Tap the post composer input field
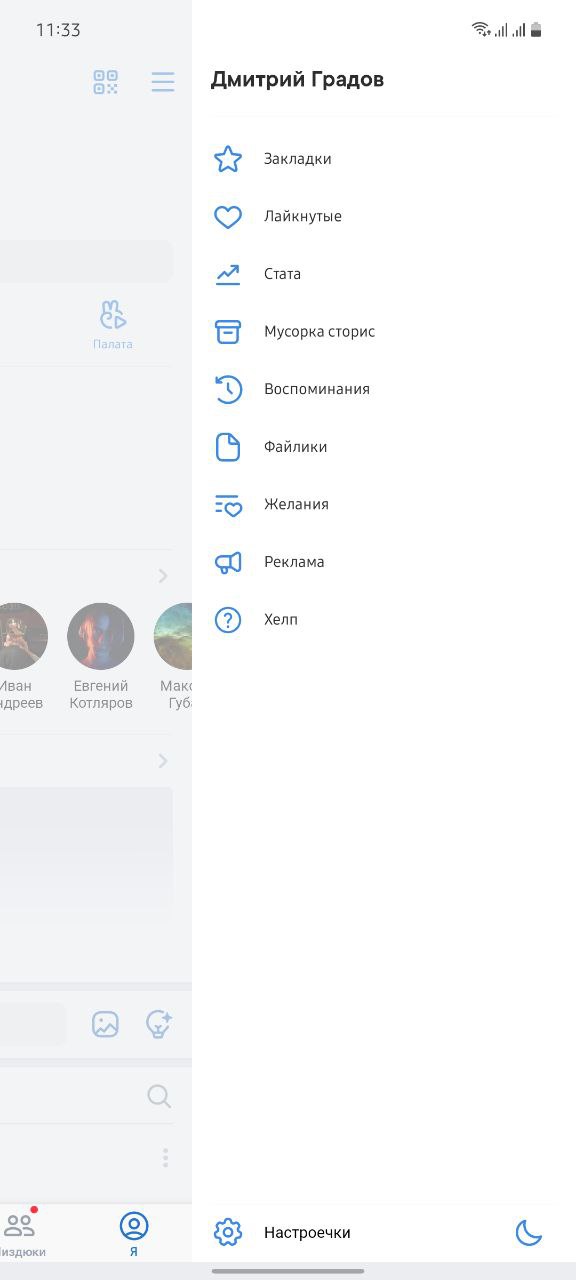The height and width of the screenshot is (1280, 576). (x=33, y=1025)
